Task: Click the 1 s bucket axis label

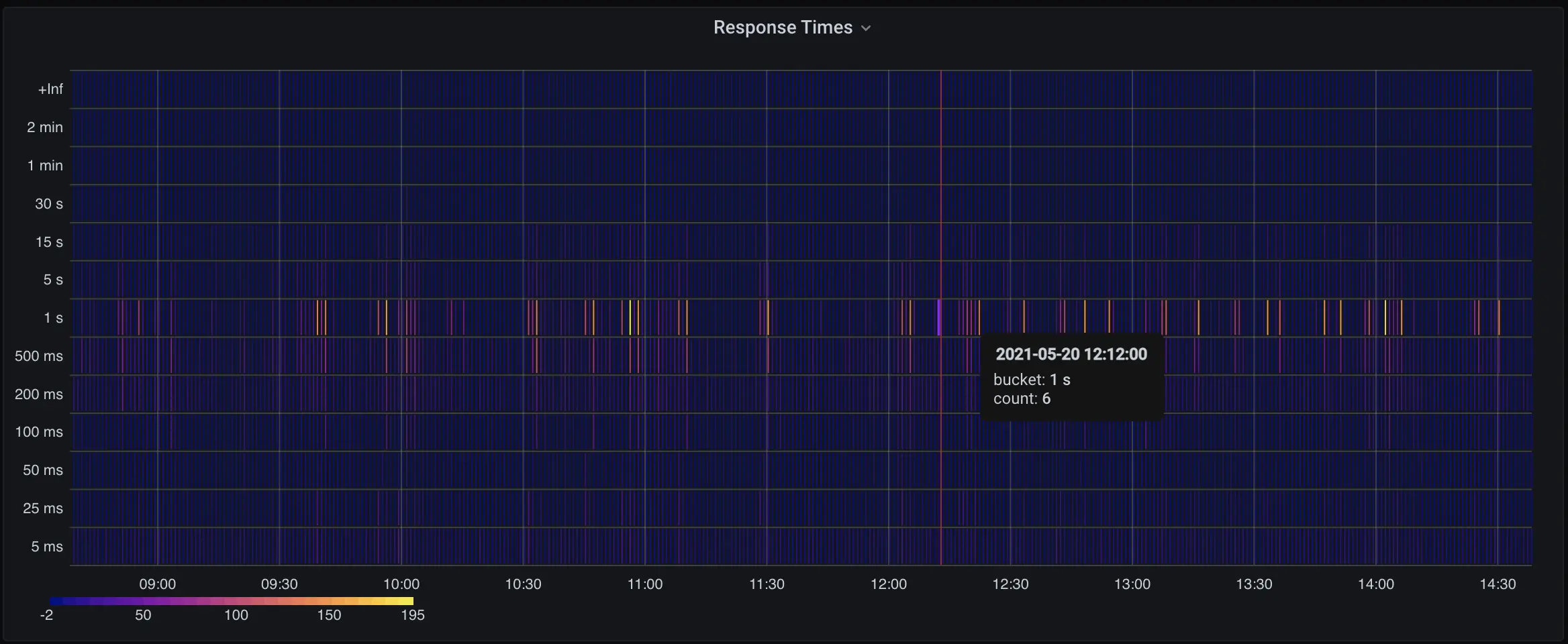Action: tap(53, 318)
